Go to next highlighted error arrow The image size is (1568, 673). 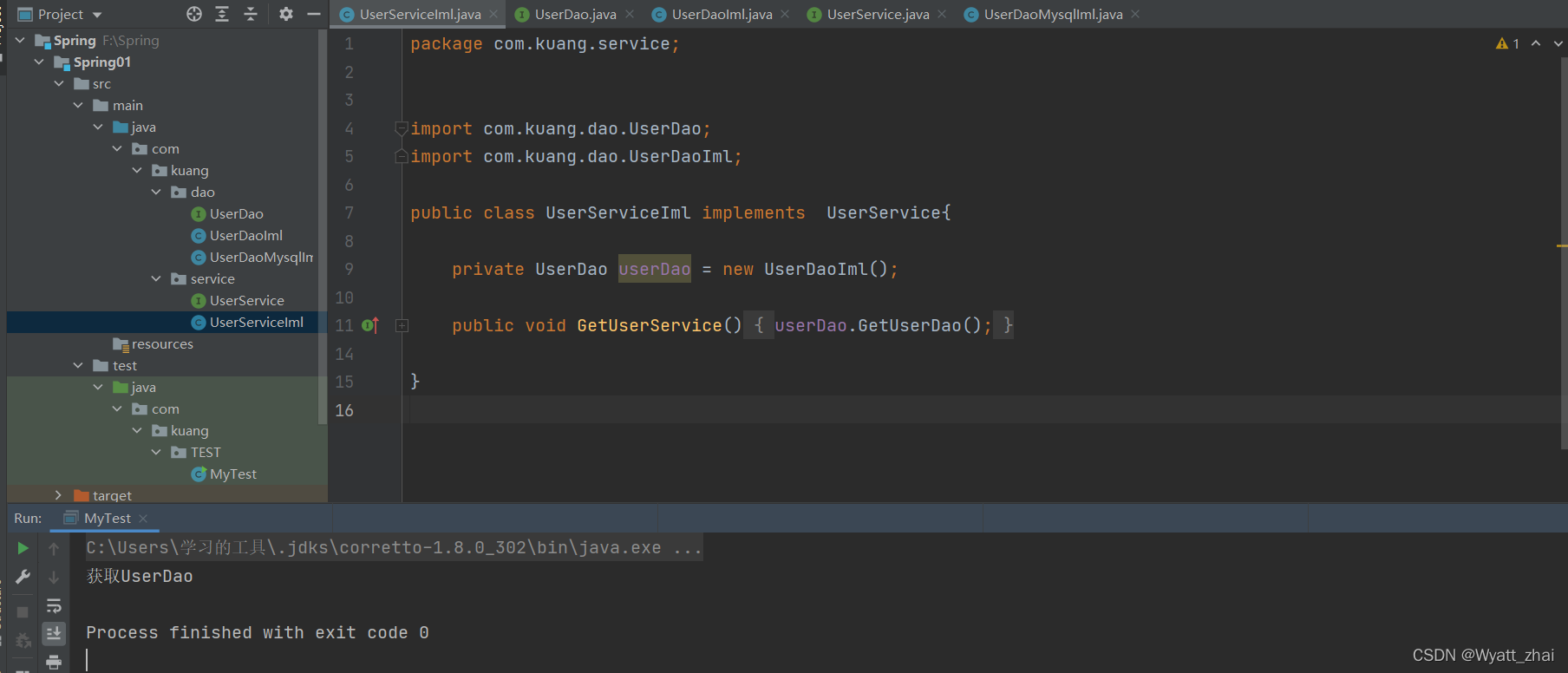[x=1558, y=43]
